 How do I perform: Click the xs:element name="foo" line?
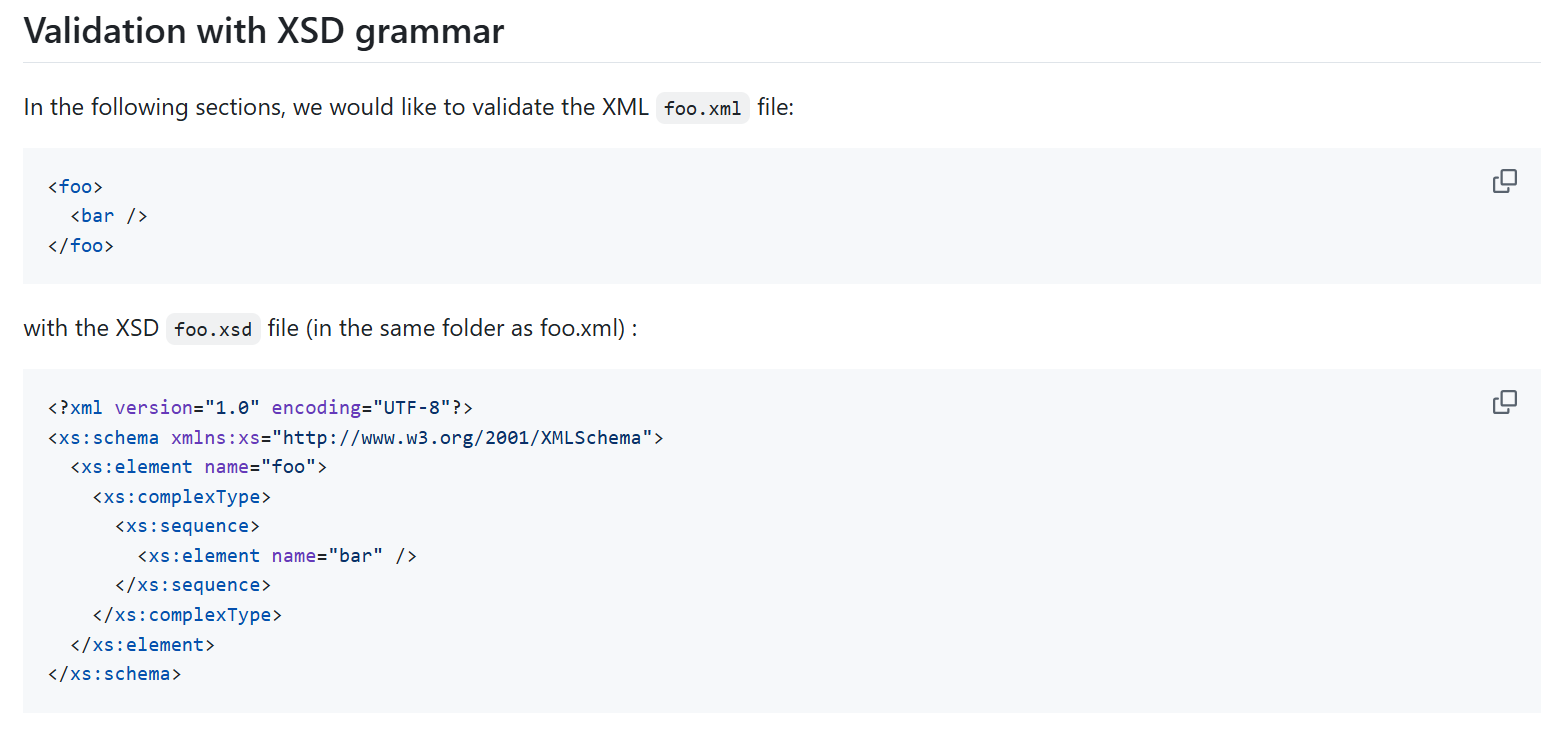198,467
